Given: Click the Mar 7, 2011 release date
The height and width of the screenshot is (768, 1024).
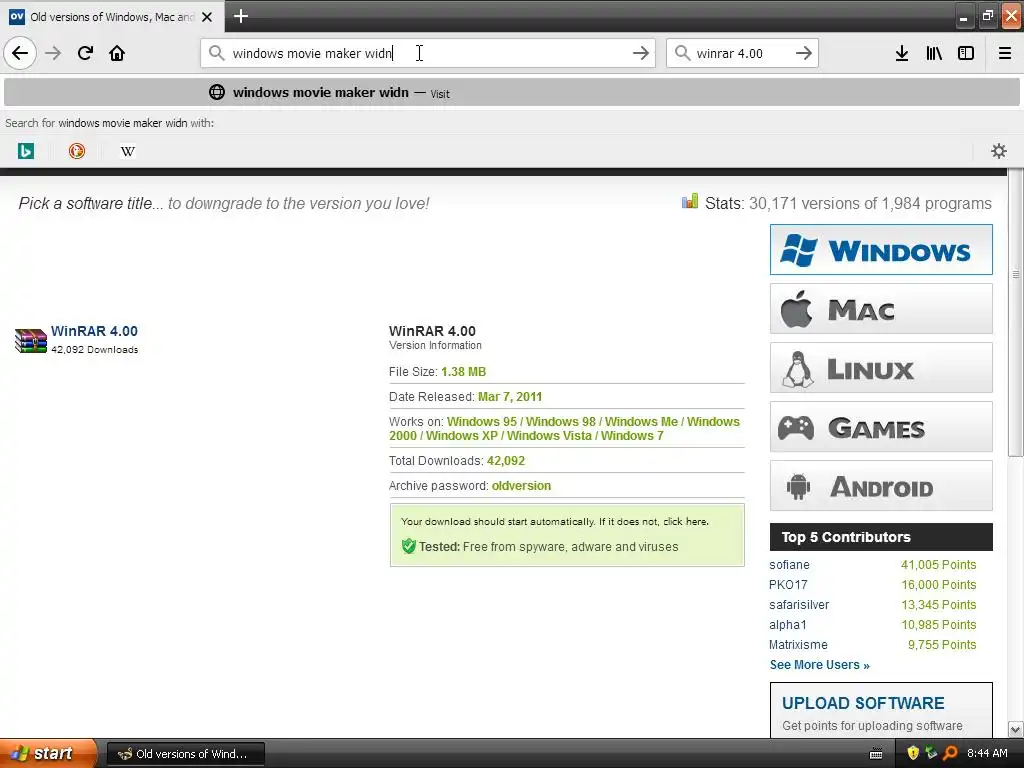Looking at the screenshot, I should [x=510, y=397].
